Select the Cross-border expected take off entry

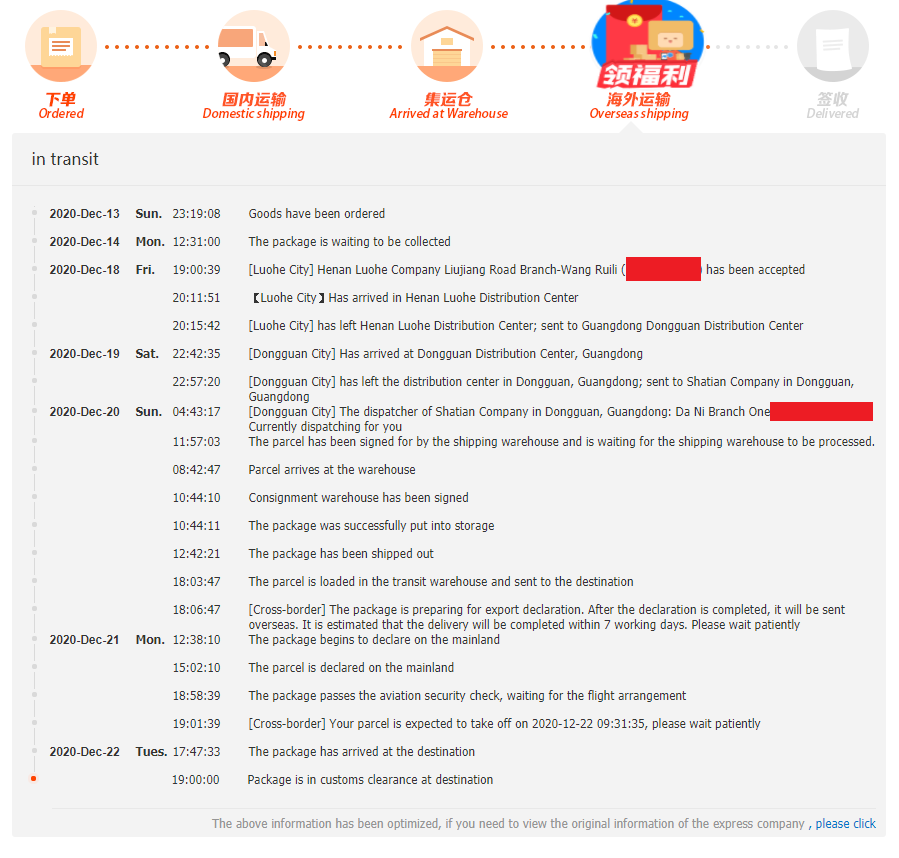(504, 724)
